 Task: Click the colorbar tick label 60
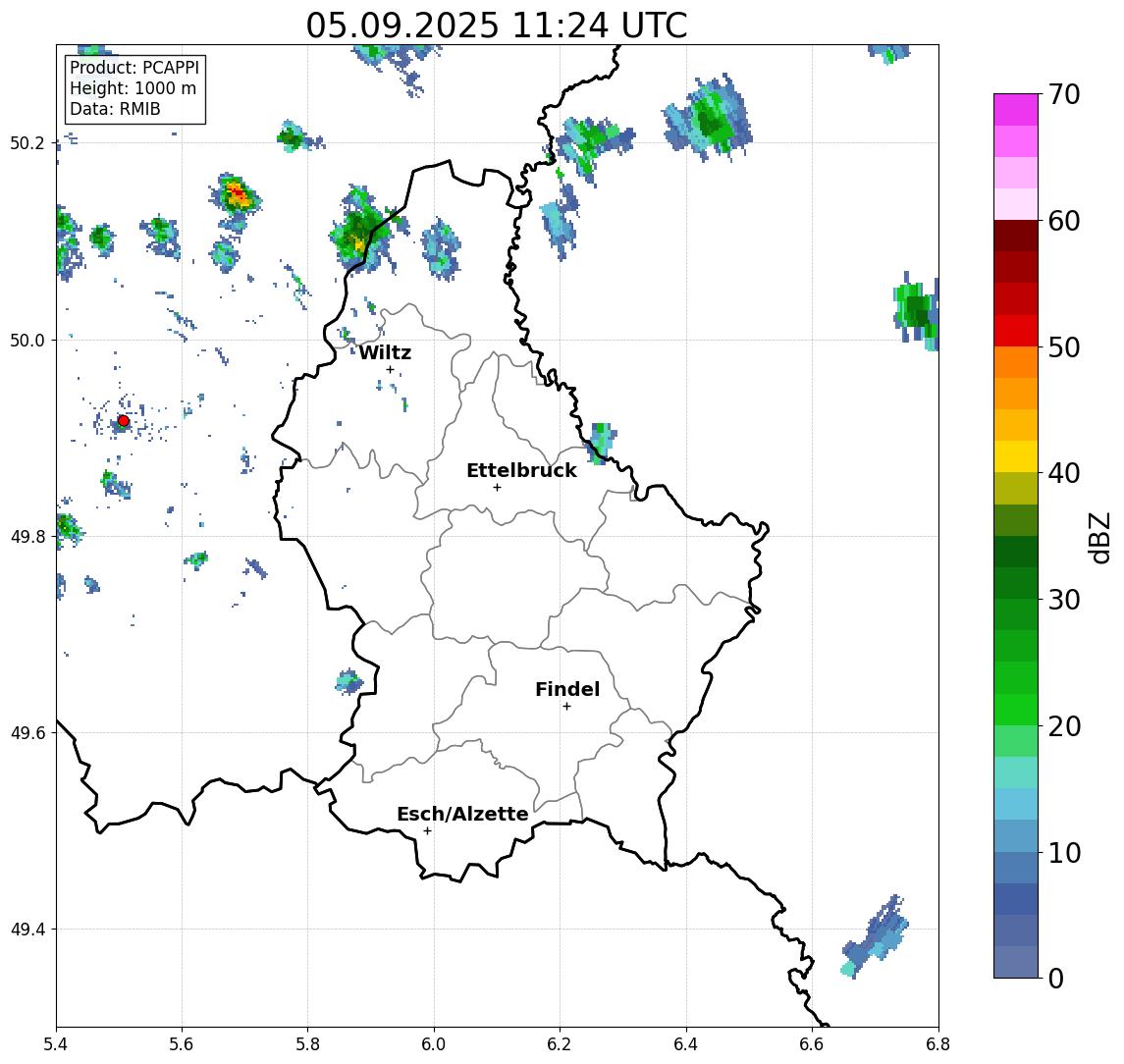click(1064, 222)
